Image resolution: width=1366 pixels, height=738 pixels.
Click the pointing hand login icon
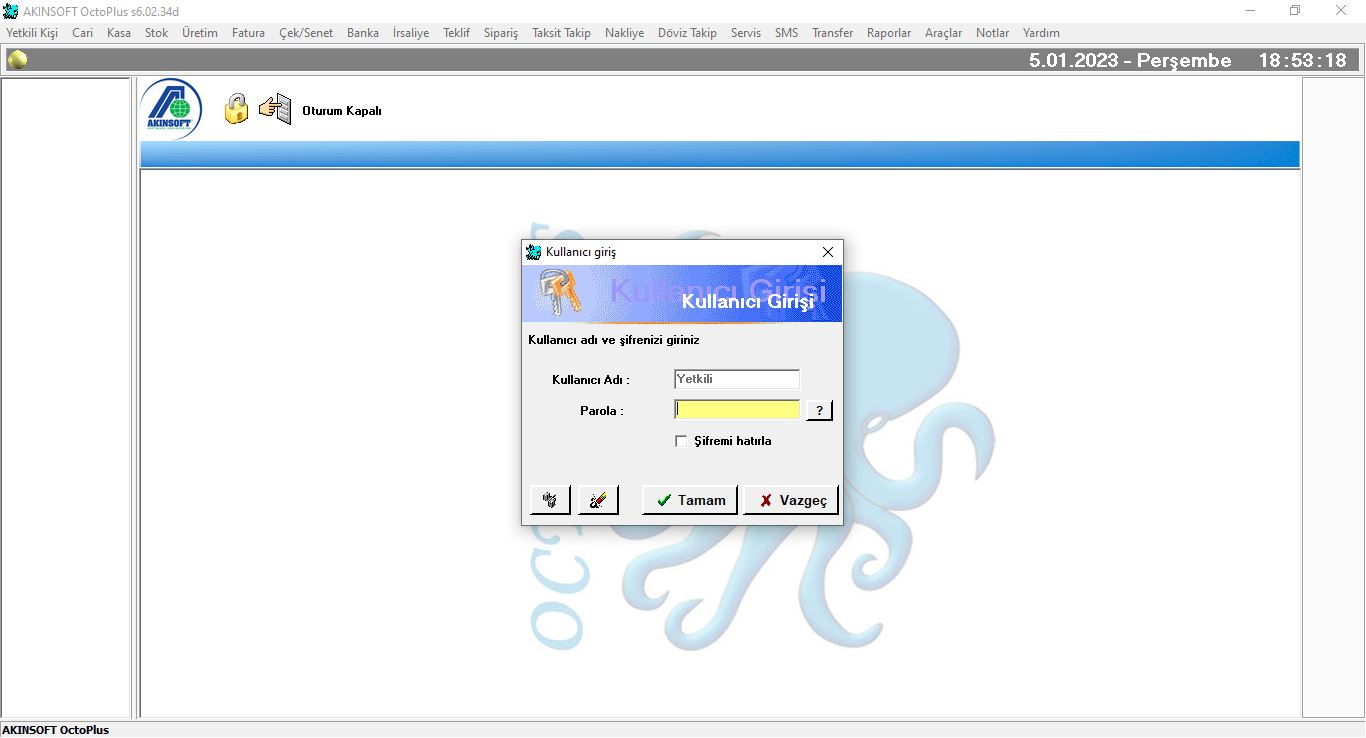[x=275, y=108]
